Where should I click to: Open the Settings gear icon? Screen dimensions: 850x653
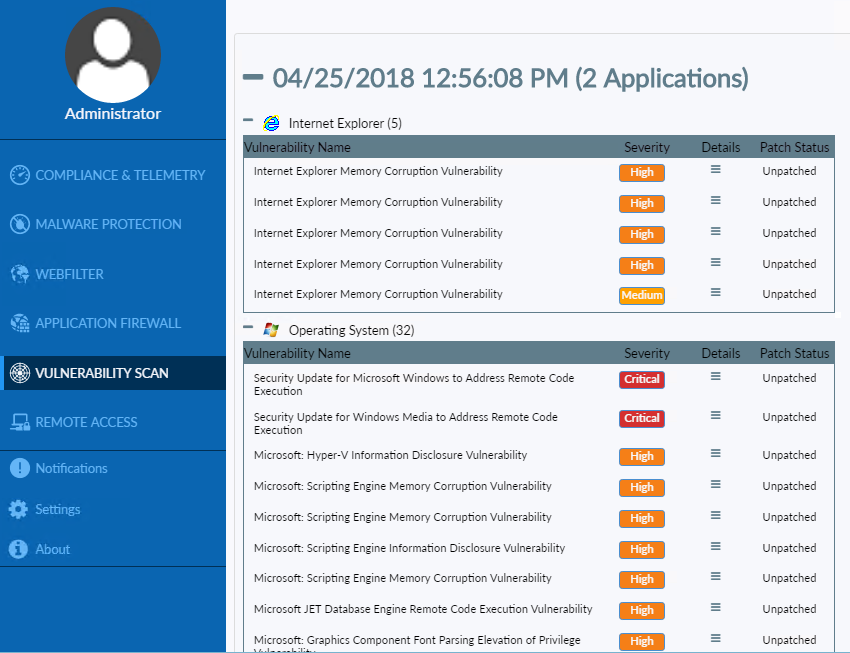17,508
